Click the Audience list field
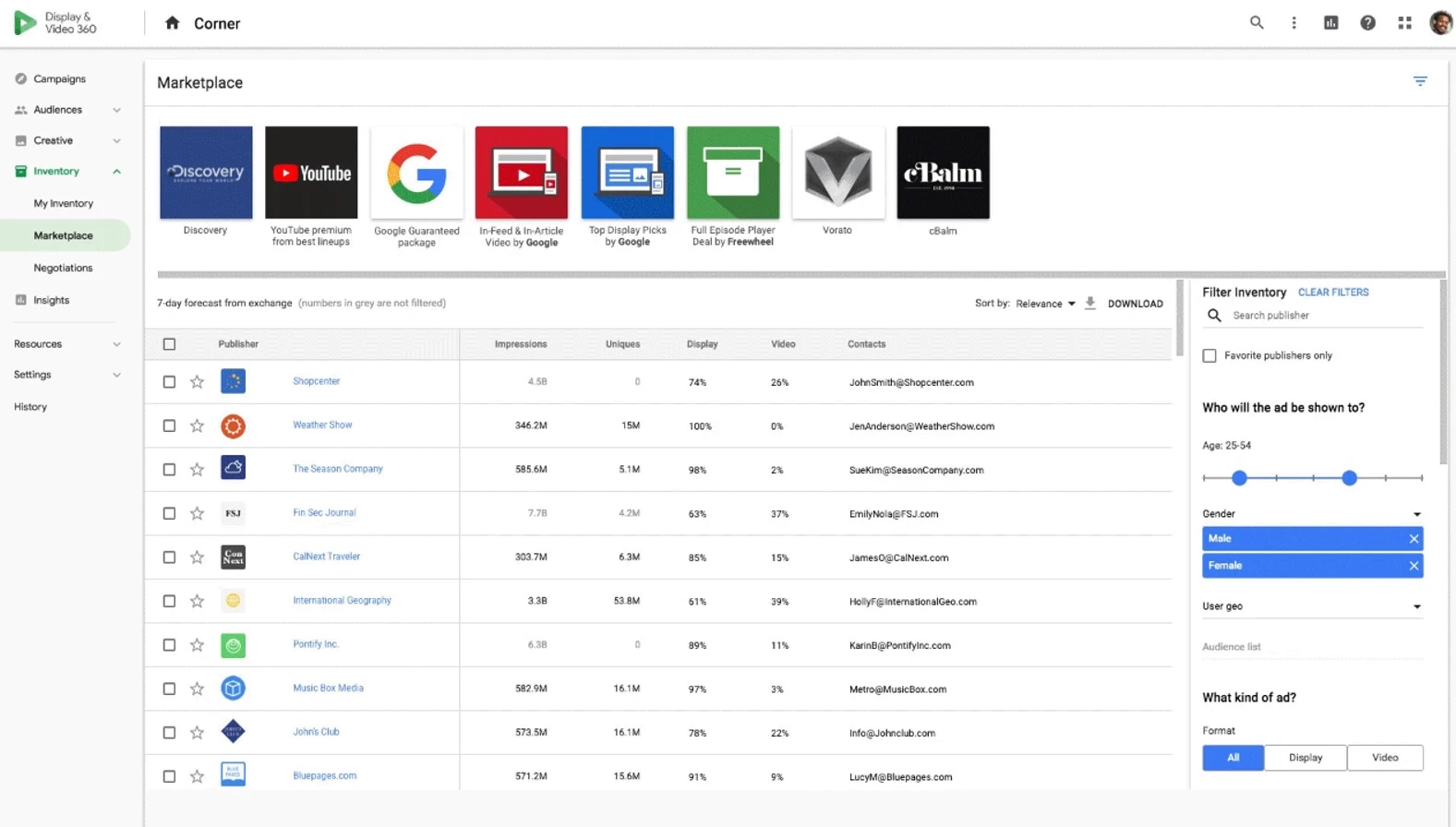This screenshot has width=1456, height=827. pos(1312,647)
